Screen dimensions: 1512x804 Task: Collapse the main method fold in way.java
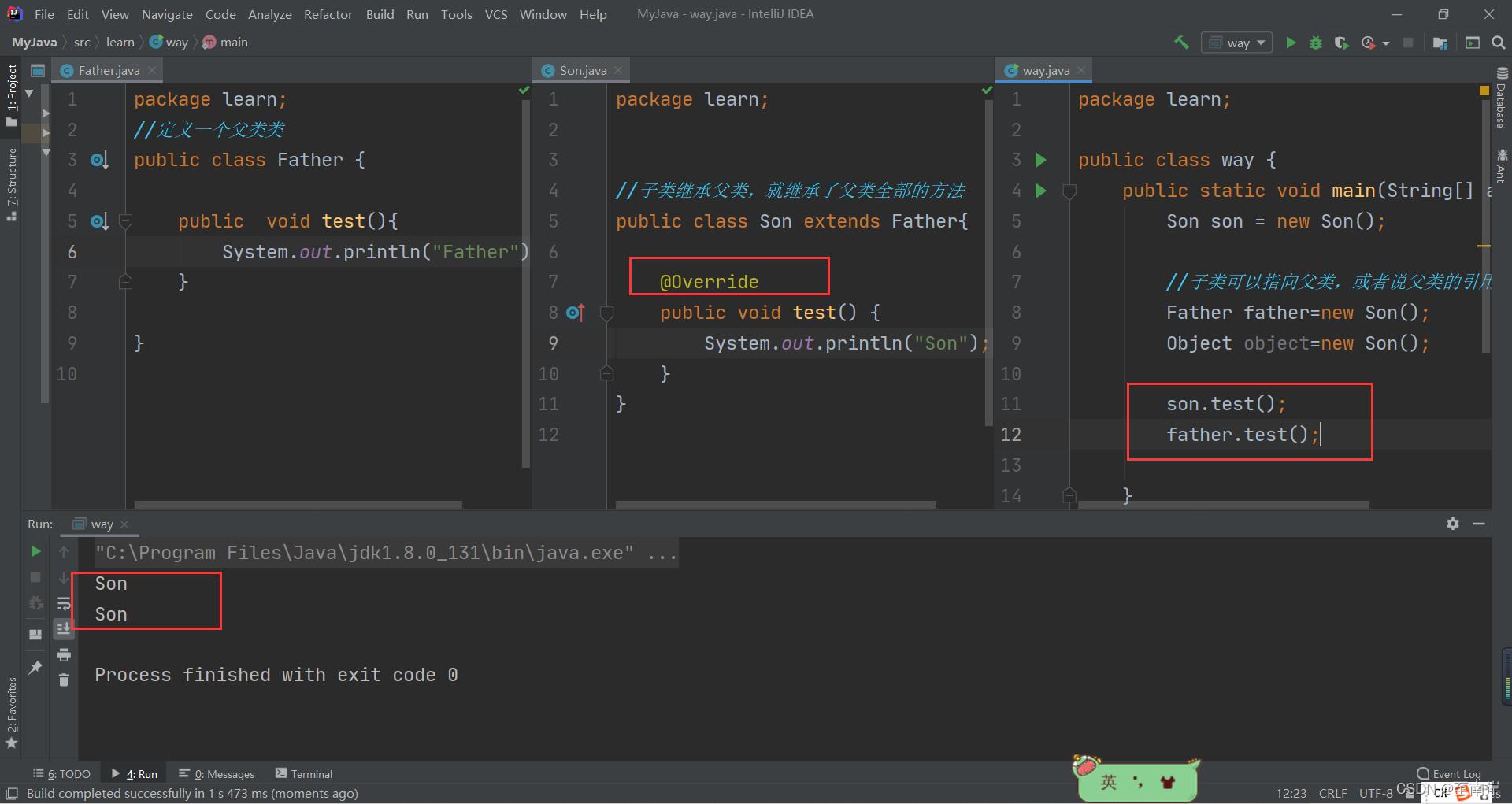coord(1069,191)
